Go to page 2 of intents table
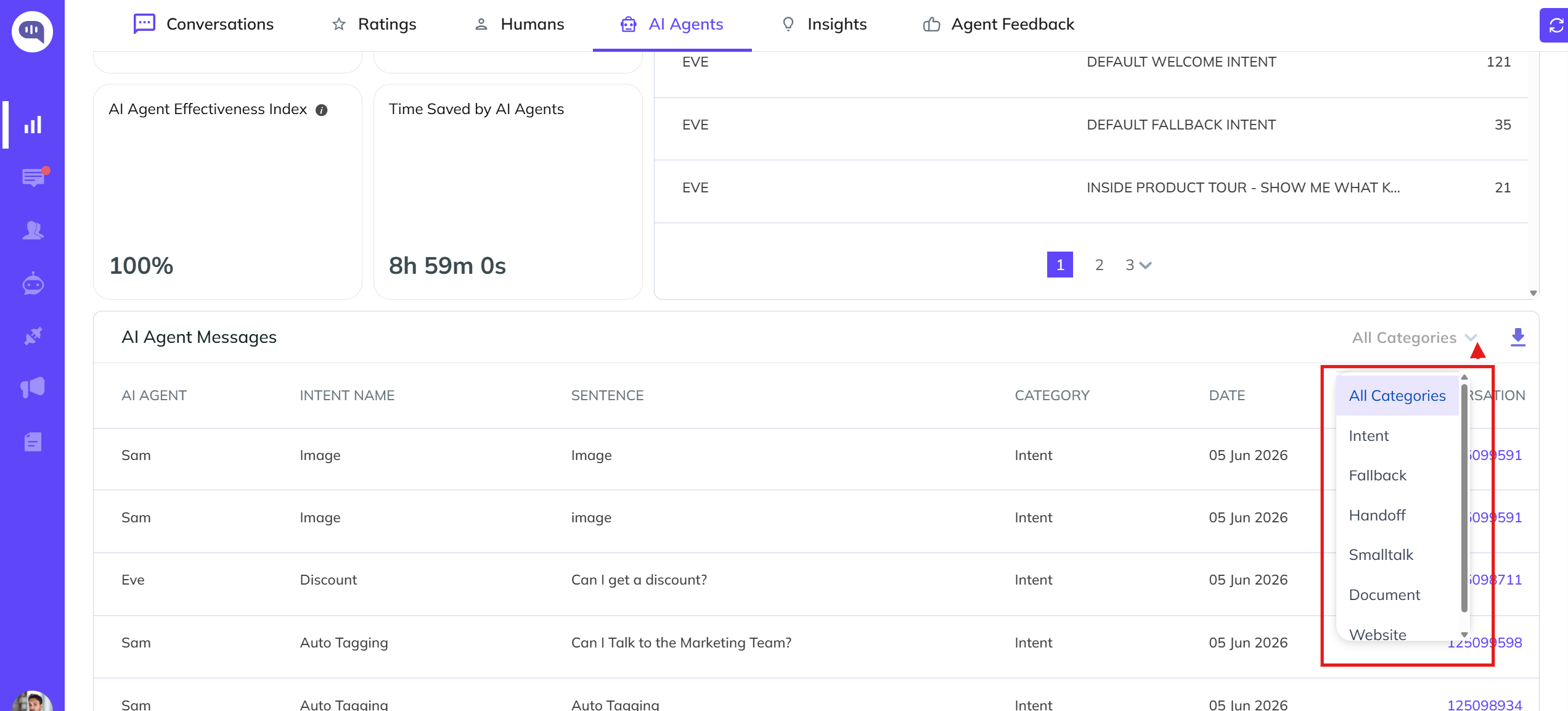This screenshot has height=711, width=1568. click(1099, 265)
